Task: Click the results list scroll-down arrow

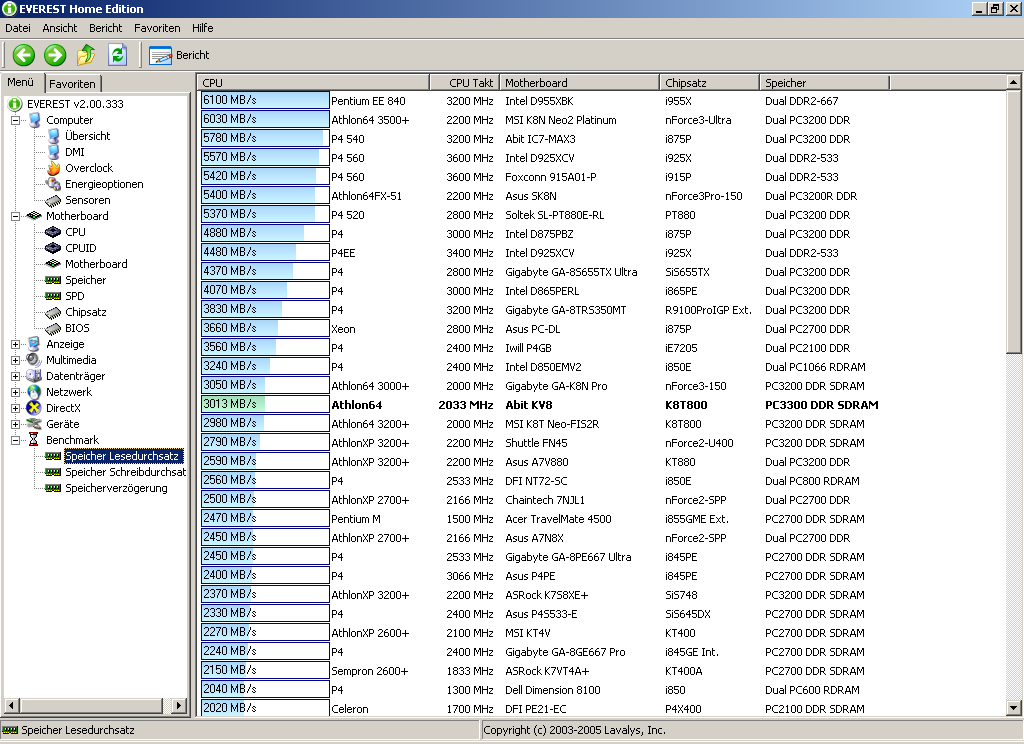Action: pyautogui.click(x=1013, y=707)
